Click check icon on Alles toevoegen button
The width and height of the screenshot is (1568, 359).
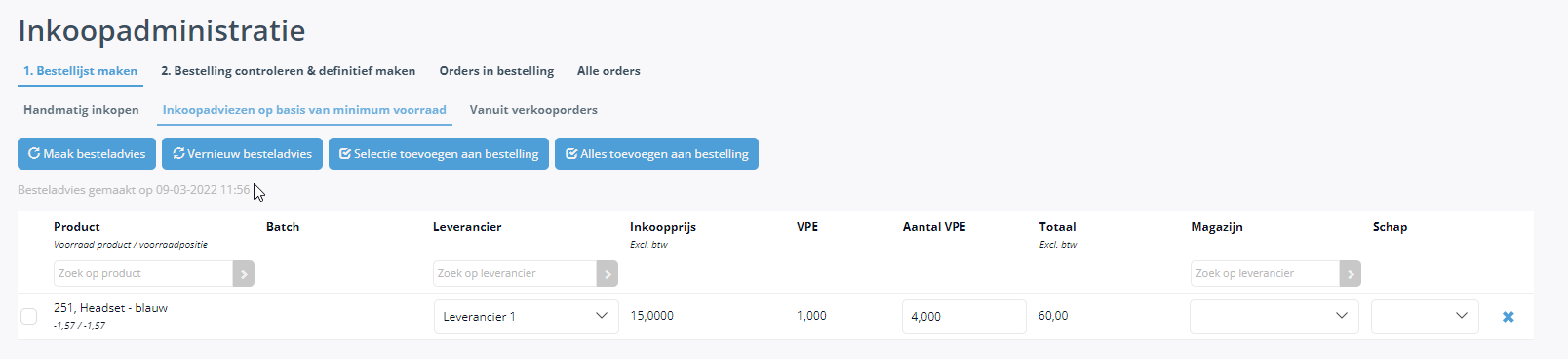click(571, 154)
